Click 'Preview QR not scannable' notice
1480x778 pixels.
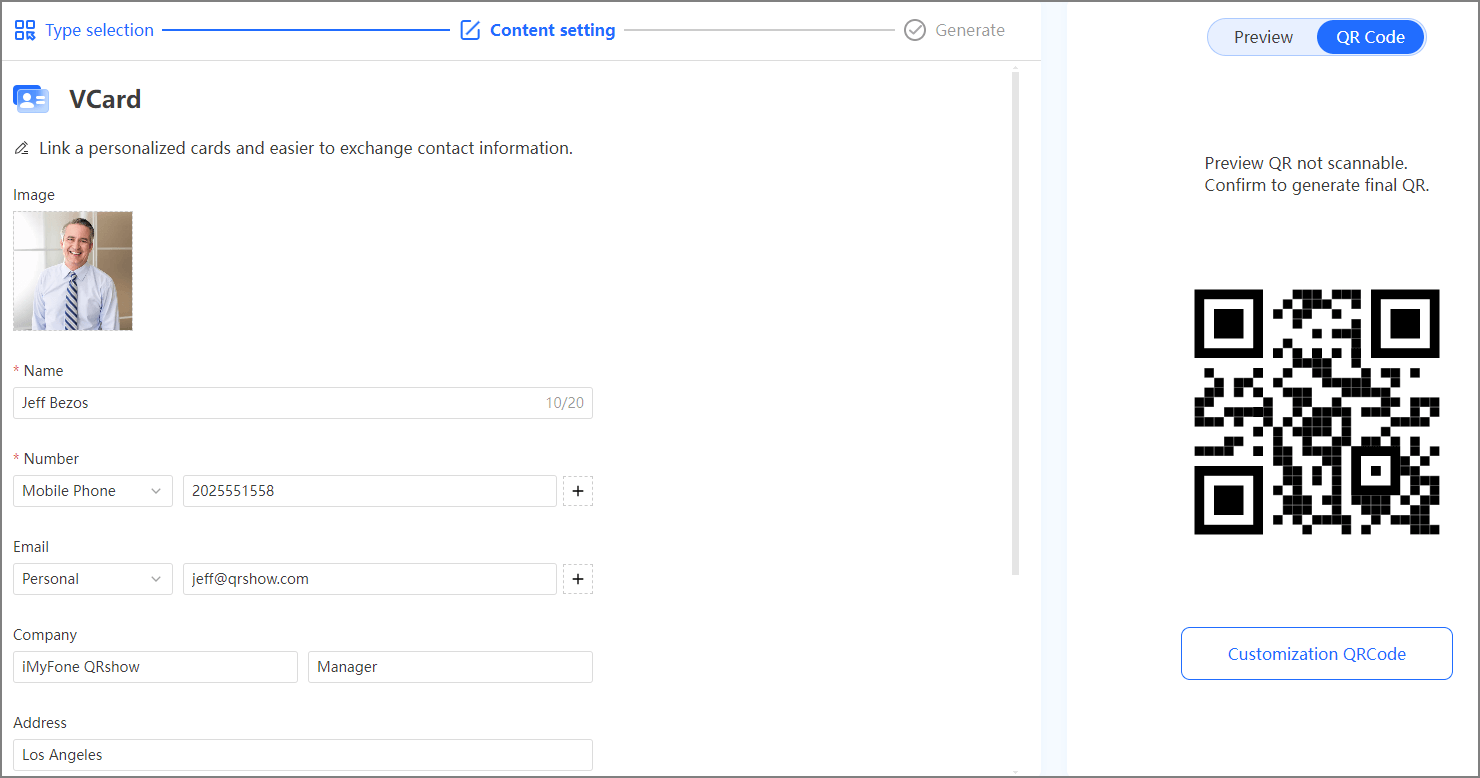(1316, 174)
